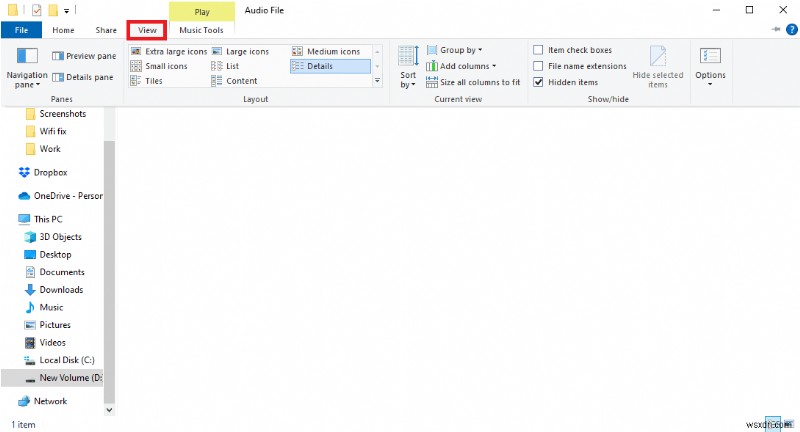
Task: Uncheck the Hidden items checkbox
Action: [x=538, y=82]
